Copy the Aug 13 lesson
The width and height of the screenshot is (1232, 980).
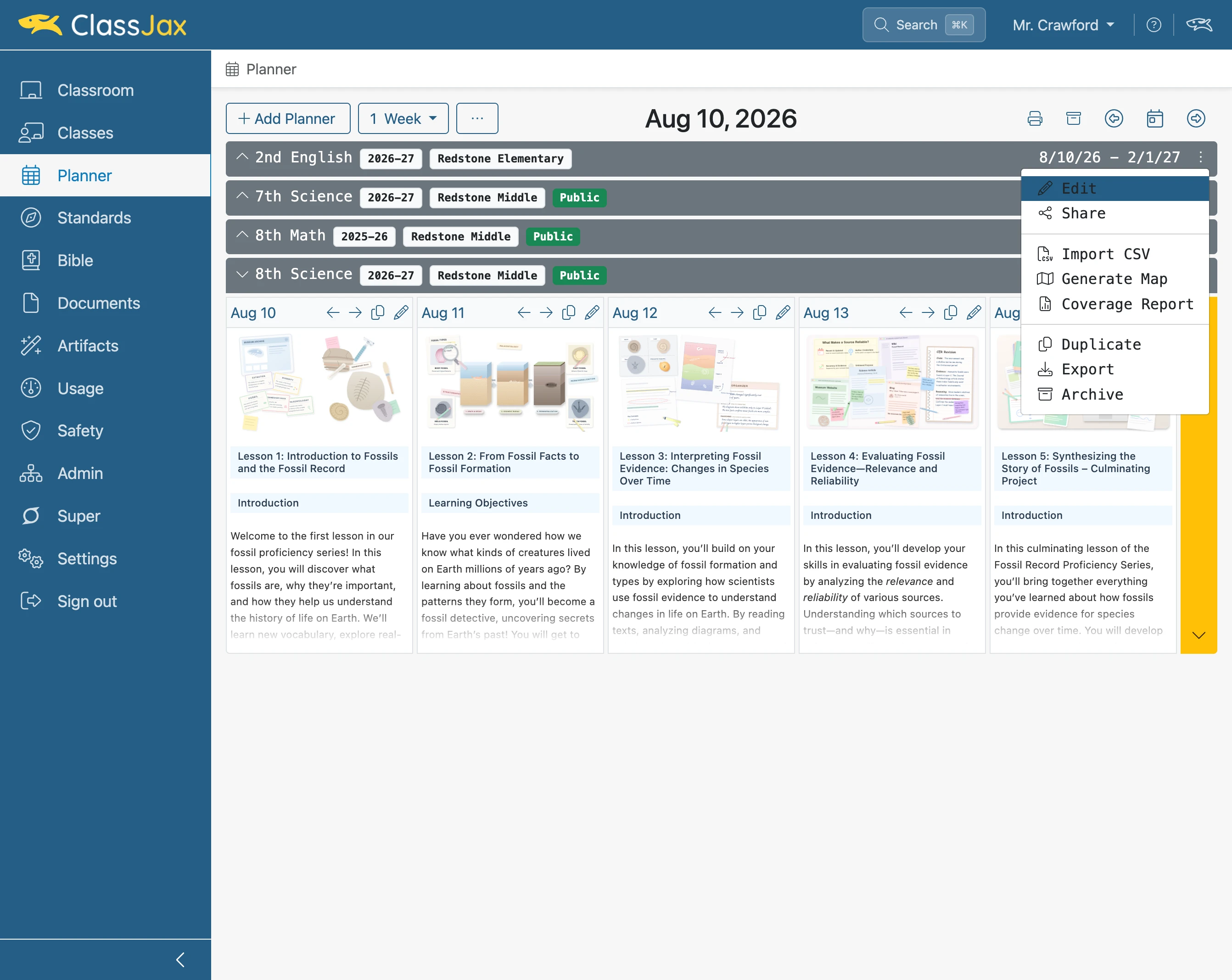coord(950,313)
